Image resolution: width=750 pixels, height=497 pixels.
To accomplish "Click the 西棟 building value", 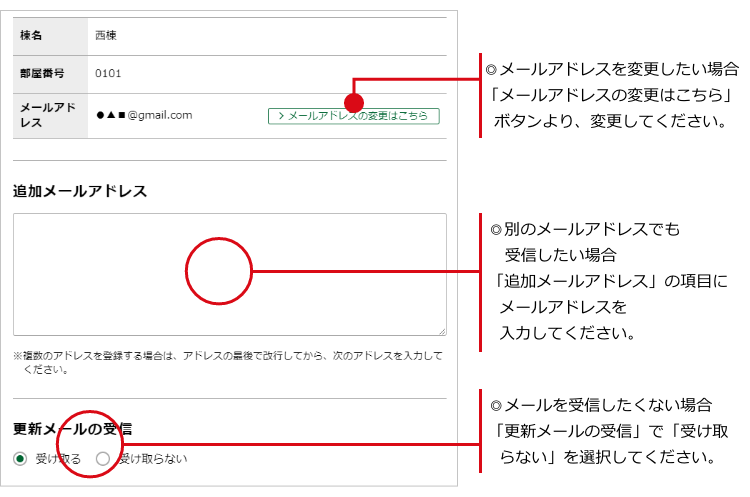I will pos(105,36).
